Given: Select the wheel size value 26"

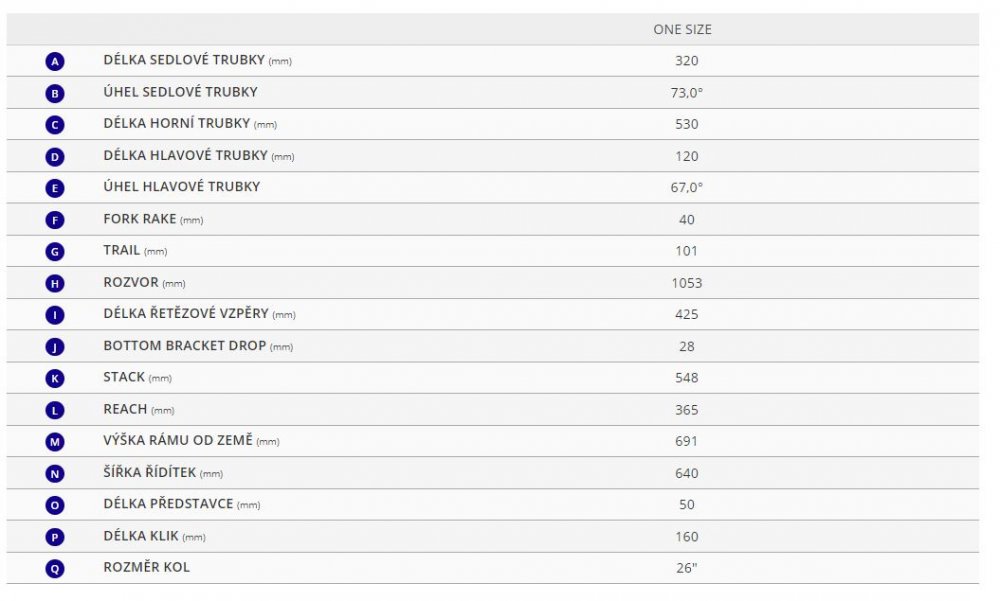Looking at the screenshot, I should (x=687, y=568).
